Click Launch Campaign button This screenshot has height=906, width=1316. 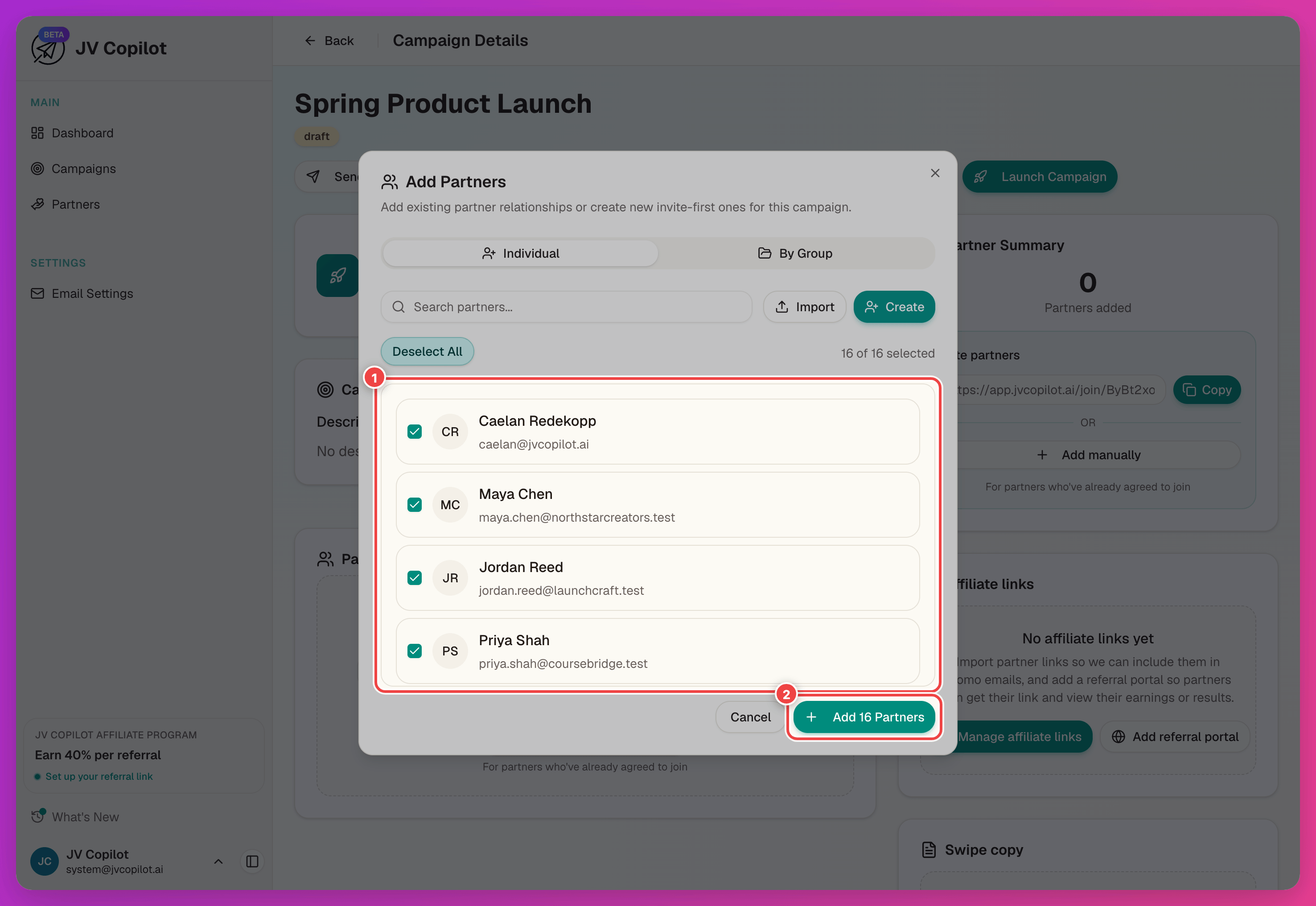pos(1040,177)
